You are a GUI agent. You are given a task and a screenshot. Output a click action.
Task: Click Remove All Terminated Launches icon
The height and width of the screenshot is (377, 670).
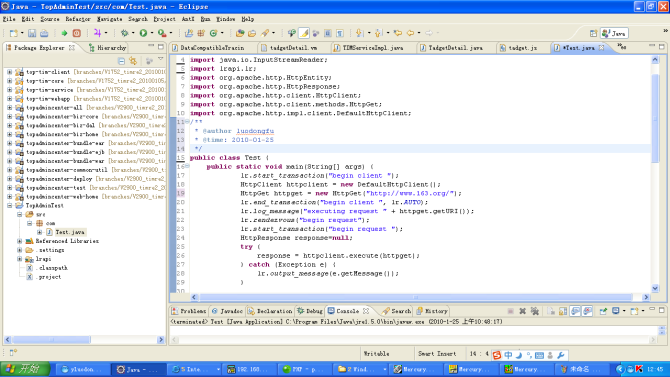(x=535, y=311)
